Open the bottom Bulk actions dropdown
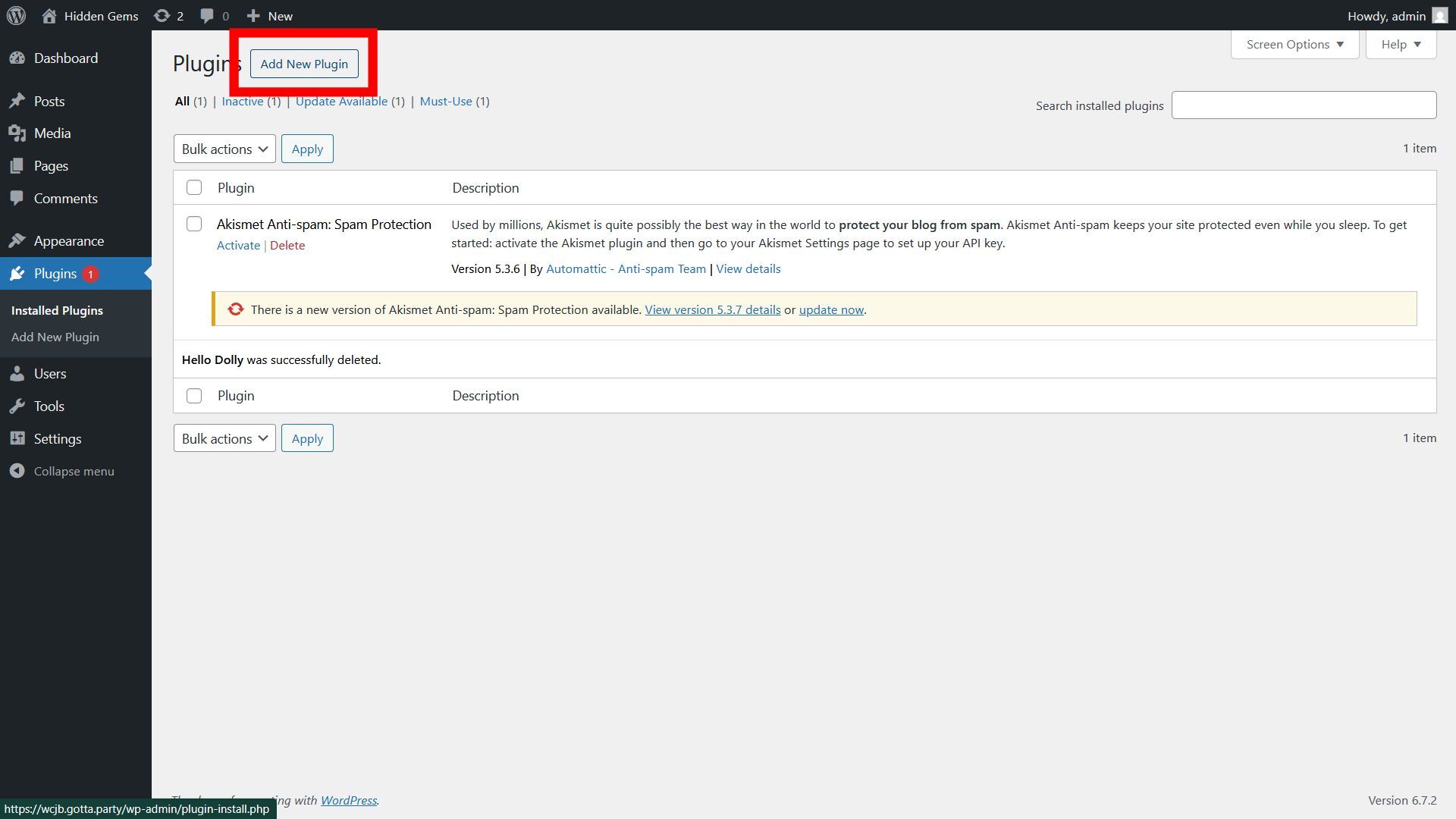Viewport: 1456px width, 819px height. (224, 438)
